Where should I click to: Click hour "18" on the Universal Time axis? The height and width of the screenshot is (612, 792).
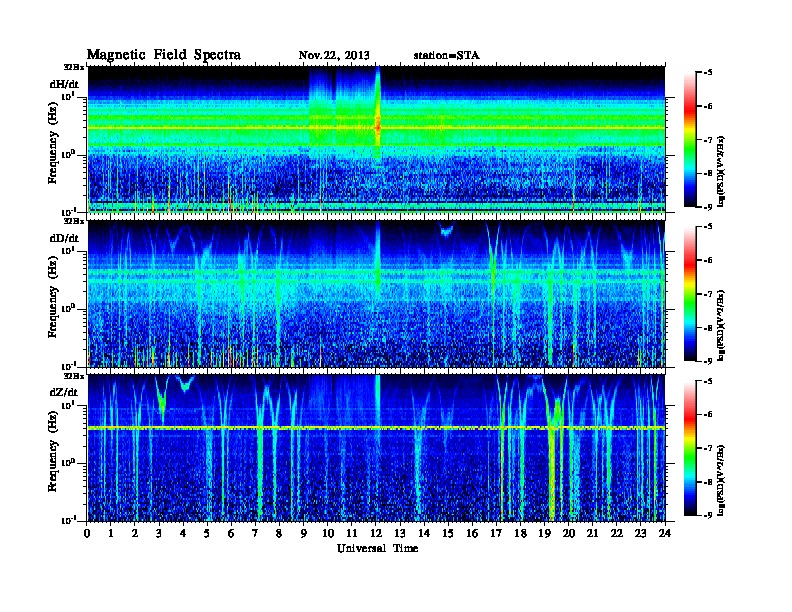[x=521, y=534]
